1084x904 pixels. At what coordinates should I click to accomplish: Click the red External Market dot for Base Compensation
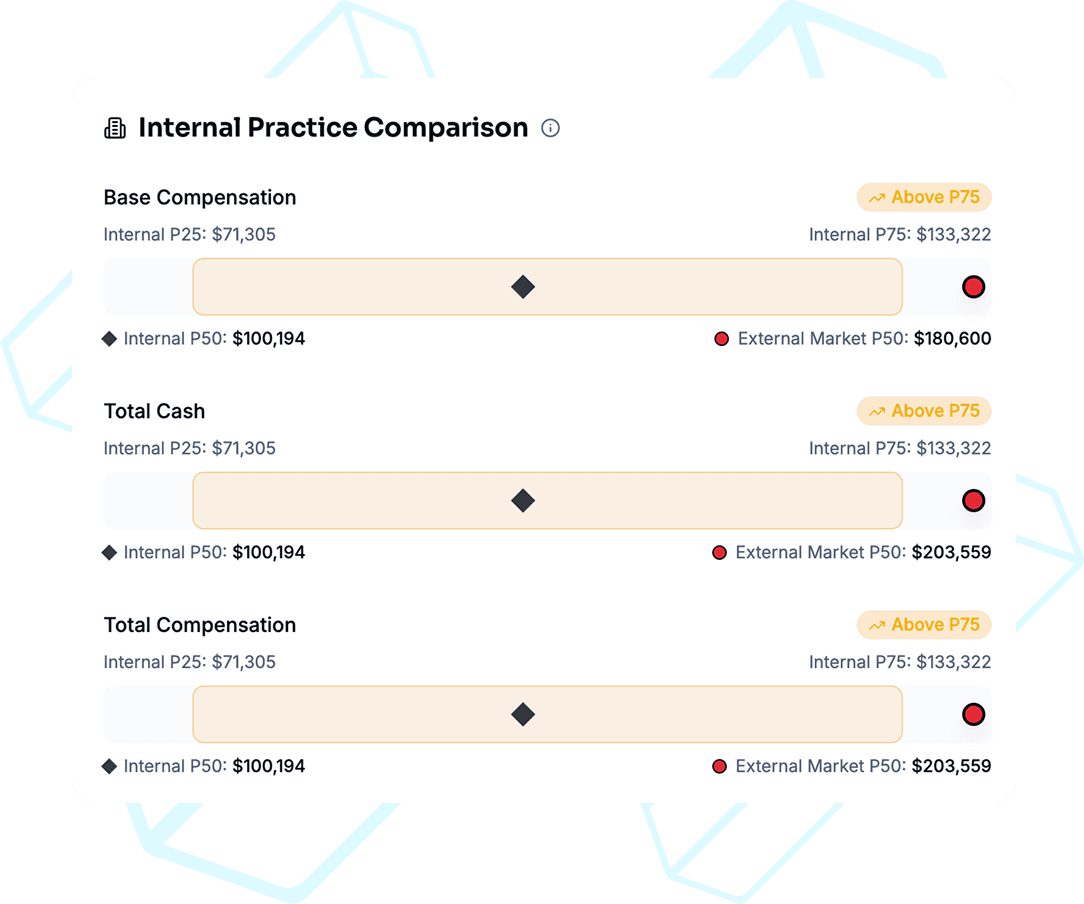click(x=973, y=286)
